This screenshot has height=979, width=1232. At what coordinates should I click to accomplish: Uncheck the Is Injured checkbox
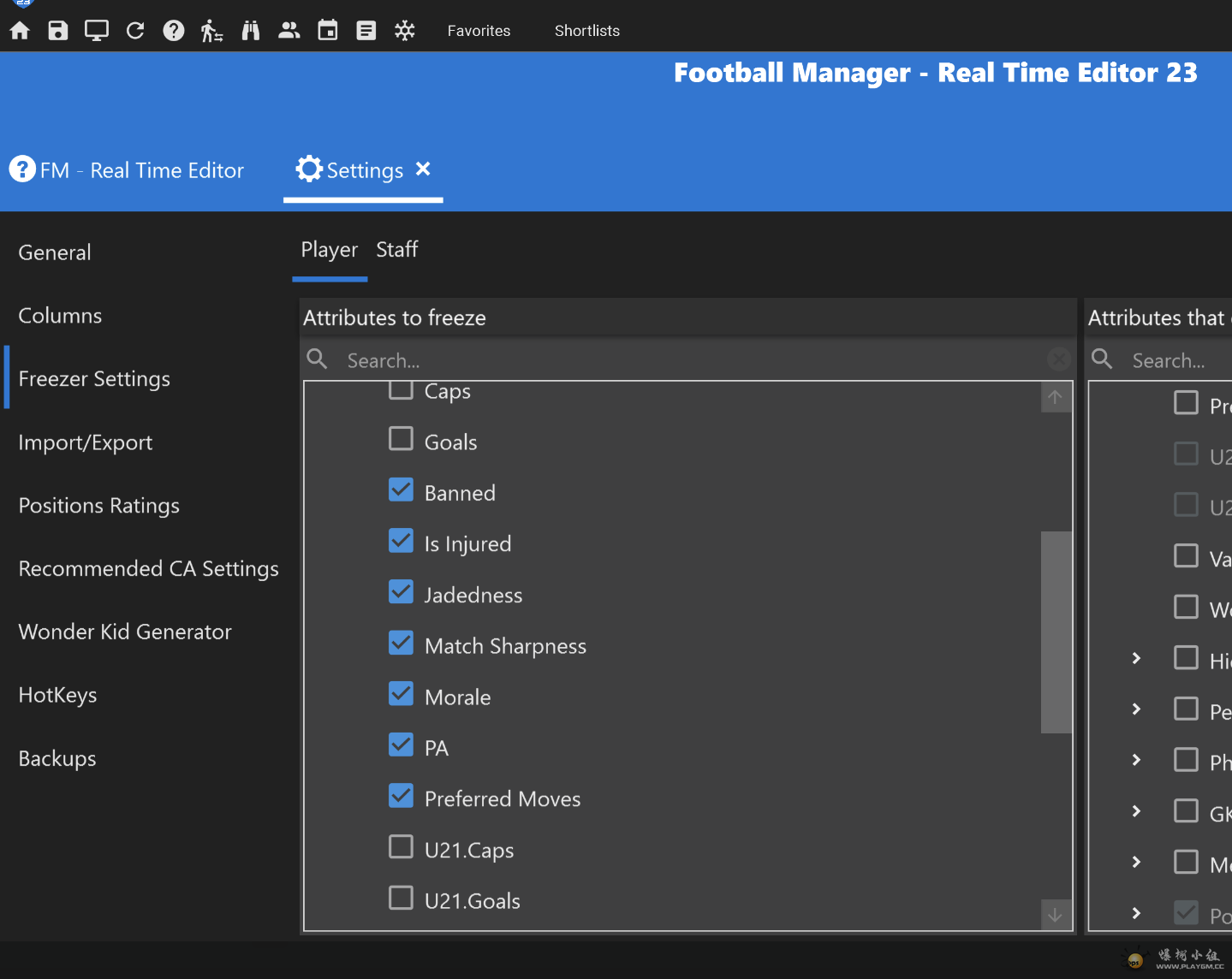(401, 541)
